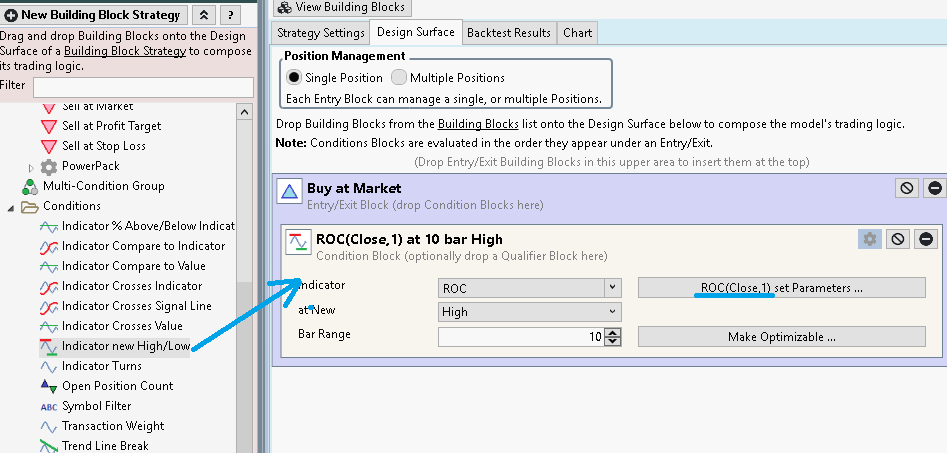Image resolution: width=947 pixels, height=453 pixels.
Task: Delete ROC condition block with minus icon
Action: [926, 239]
